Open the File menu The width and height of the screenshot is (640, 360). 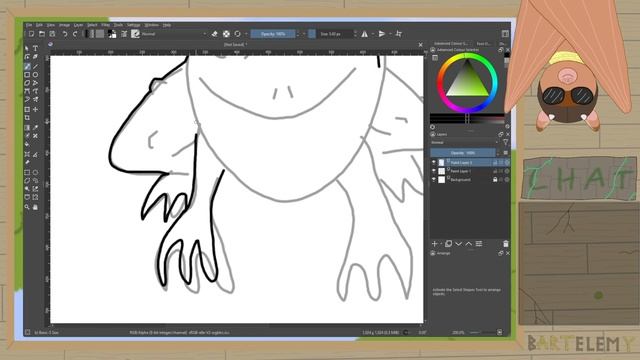[x=29, y=25]
